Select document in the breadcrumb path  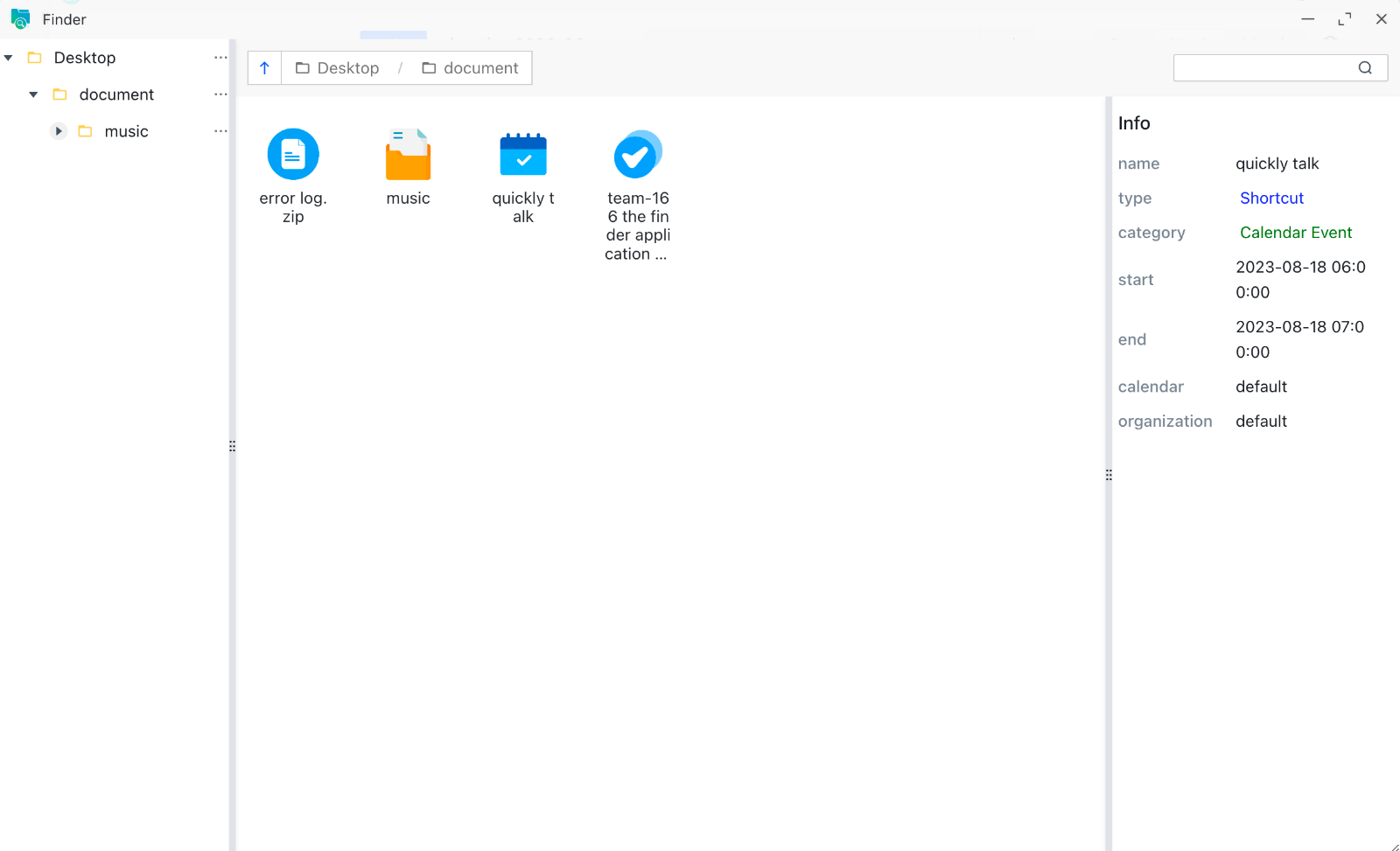point(471,68)
